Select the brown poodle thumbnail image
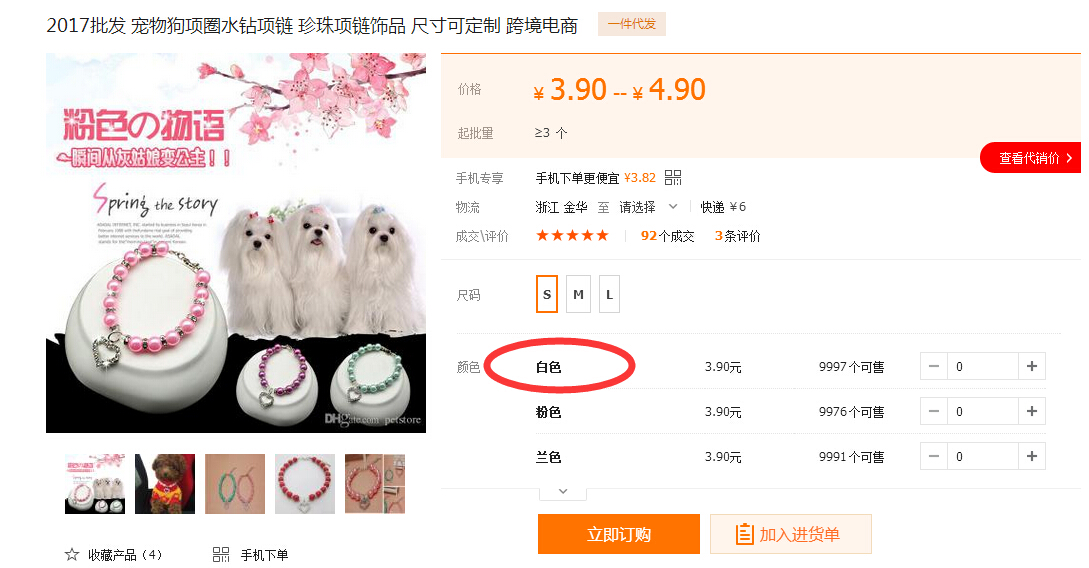Screen dimensions: 1089x568 pyautogui.click(x=165, y=484)
